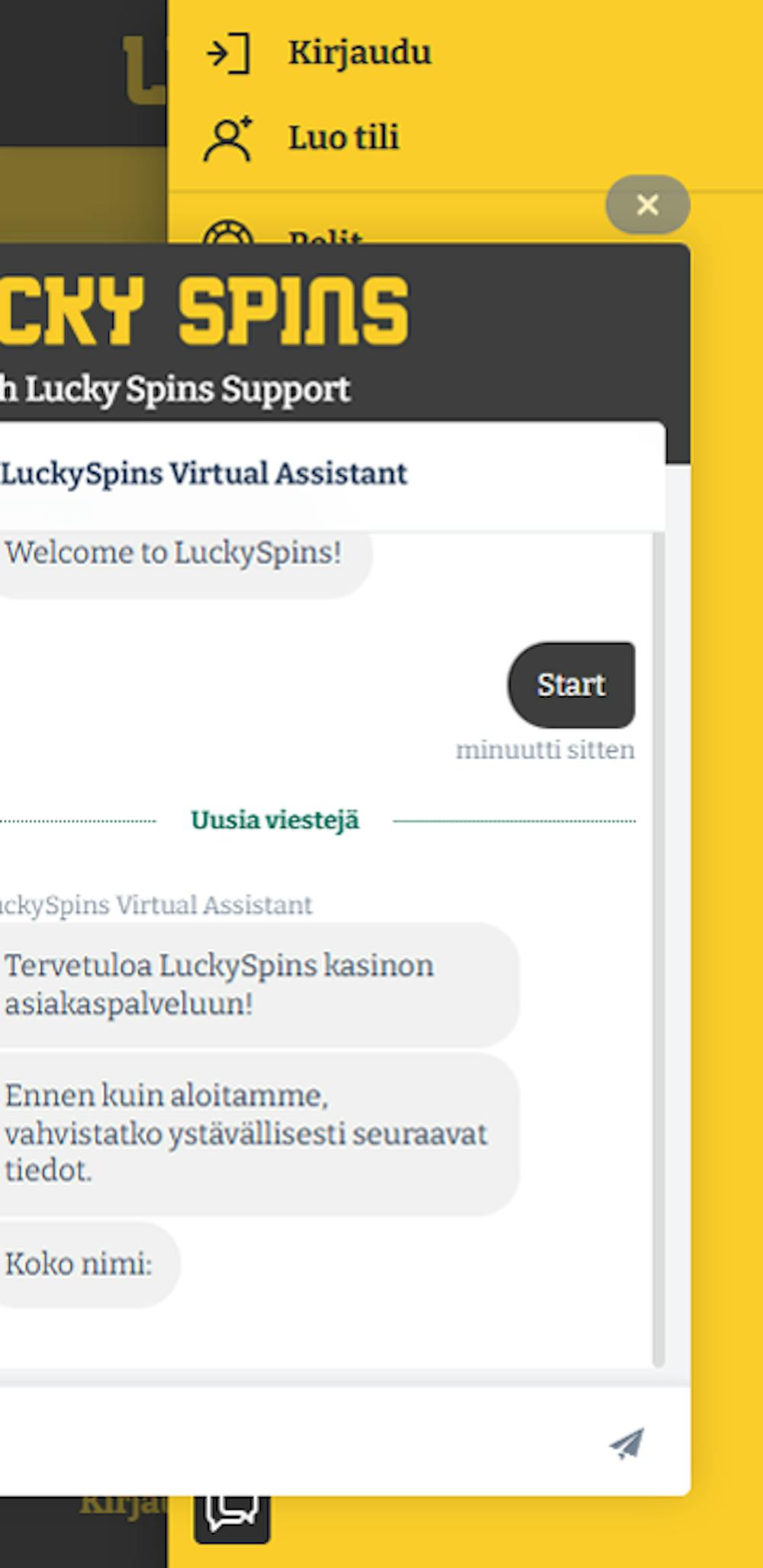Screen dimensions: 763x1568
Task: Click the "Tervetuloa LuckySpins kasinon asiakaspalveluun!" message
Action: [258, 985]
